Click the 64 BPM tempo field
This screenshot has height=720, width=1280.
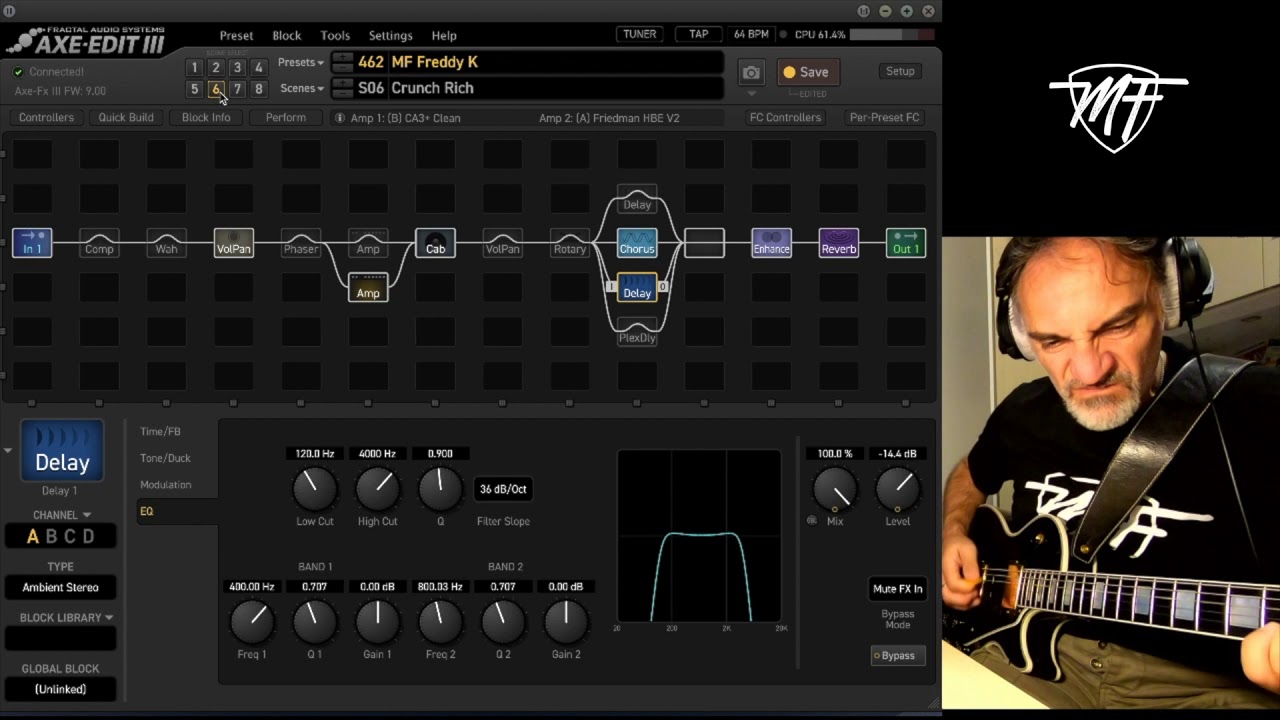point(751,34)
